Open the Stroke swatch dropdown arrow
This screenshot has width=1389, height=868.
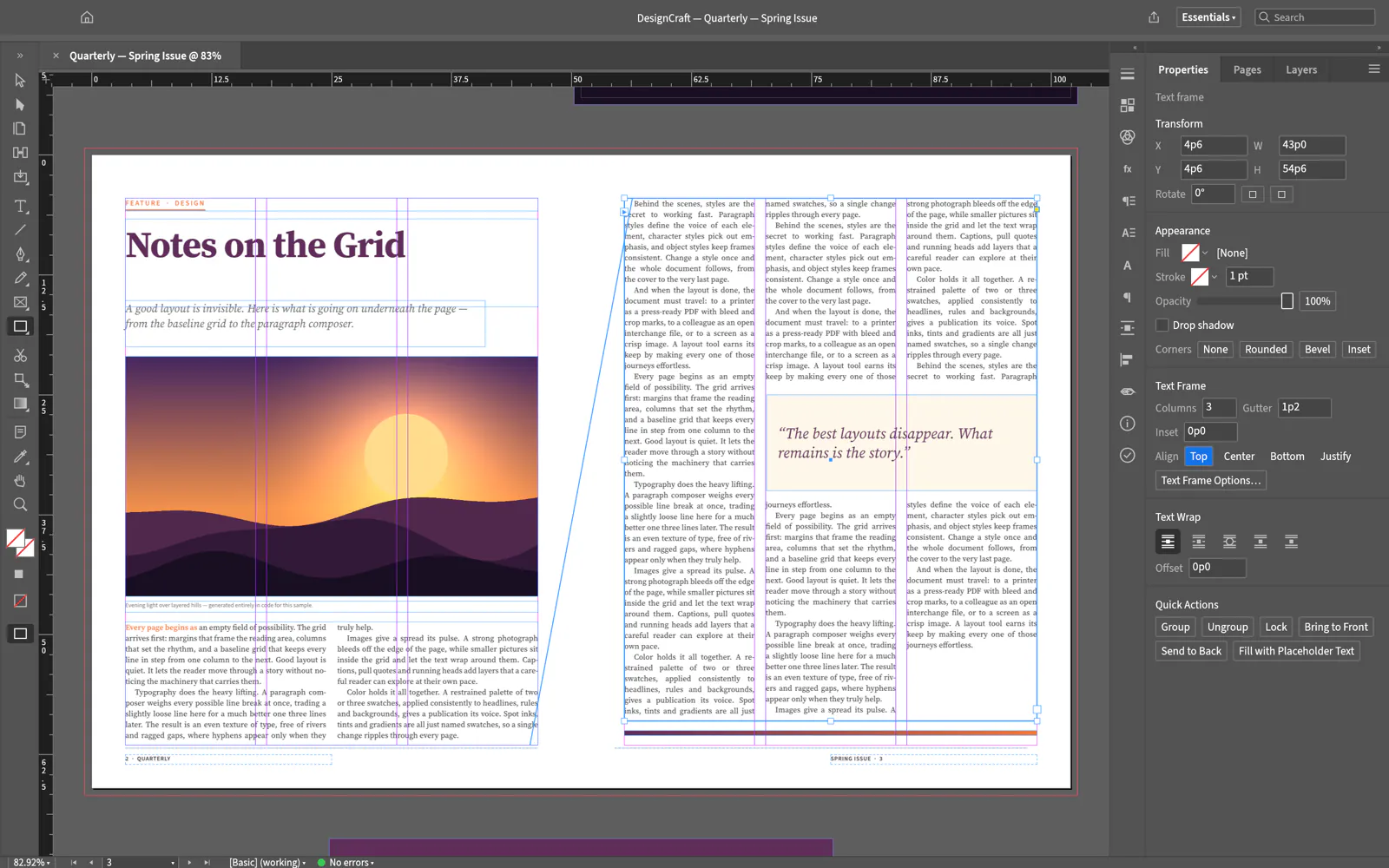coord(1214,277)
